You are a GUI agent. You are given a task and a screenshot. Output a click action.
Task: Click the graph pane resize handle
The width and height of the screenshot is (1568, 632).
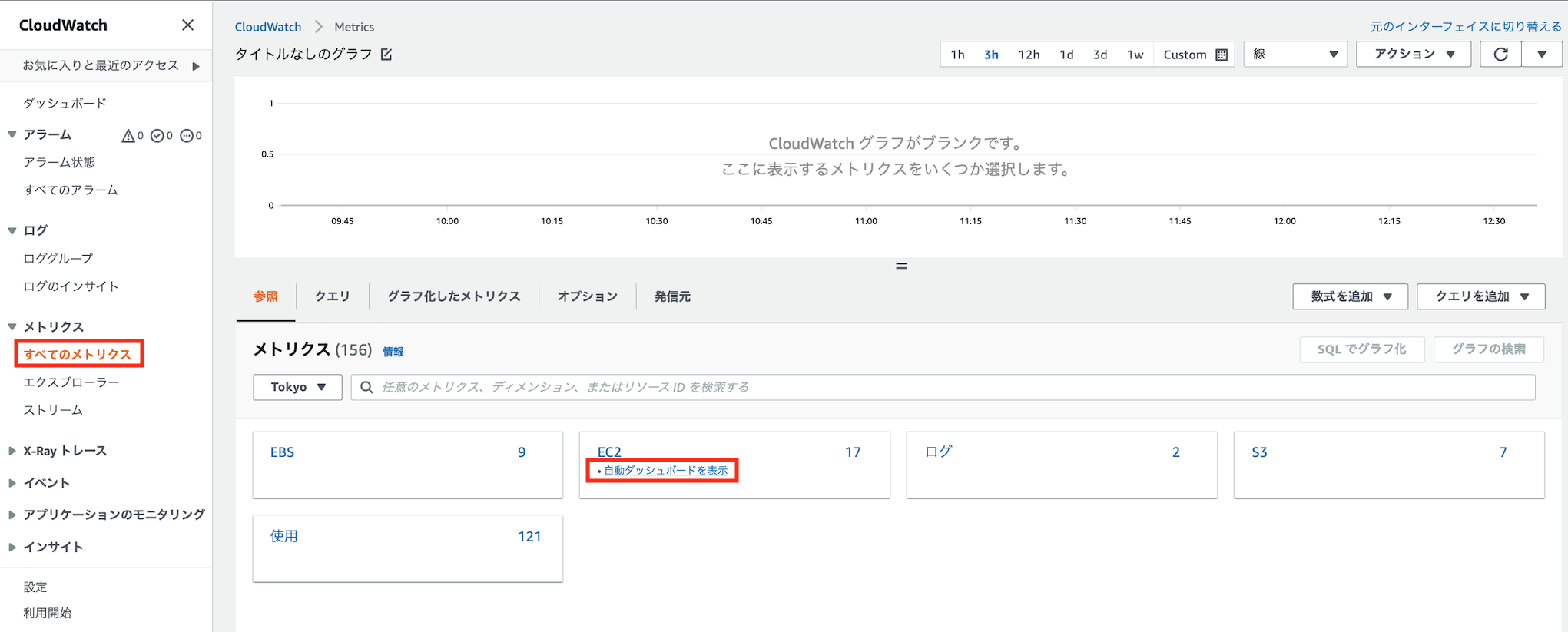(x=901, y=266)
